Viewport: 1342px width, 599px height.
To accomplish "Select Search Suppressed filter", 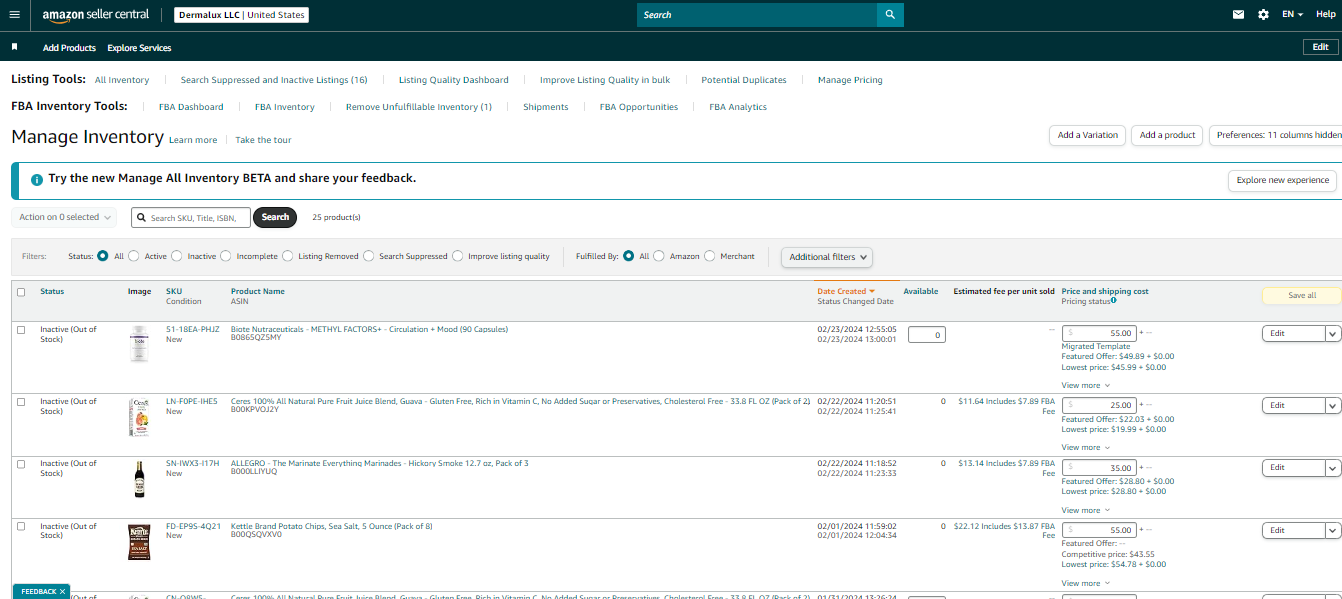I will click(x=369, y=256).
